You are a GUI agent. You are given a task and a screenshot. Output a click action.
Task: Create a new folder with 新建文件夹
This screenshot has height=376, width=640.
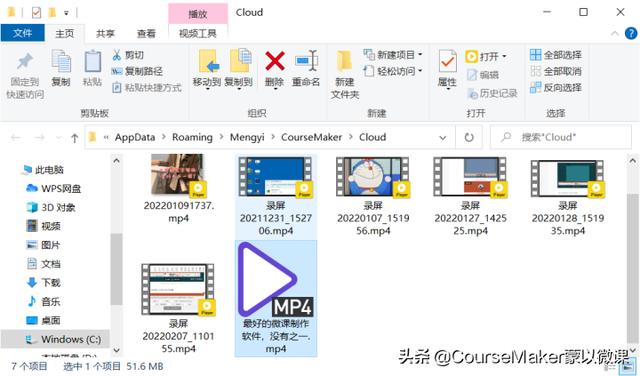[x=344, y=74]
